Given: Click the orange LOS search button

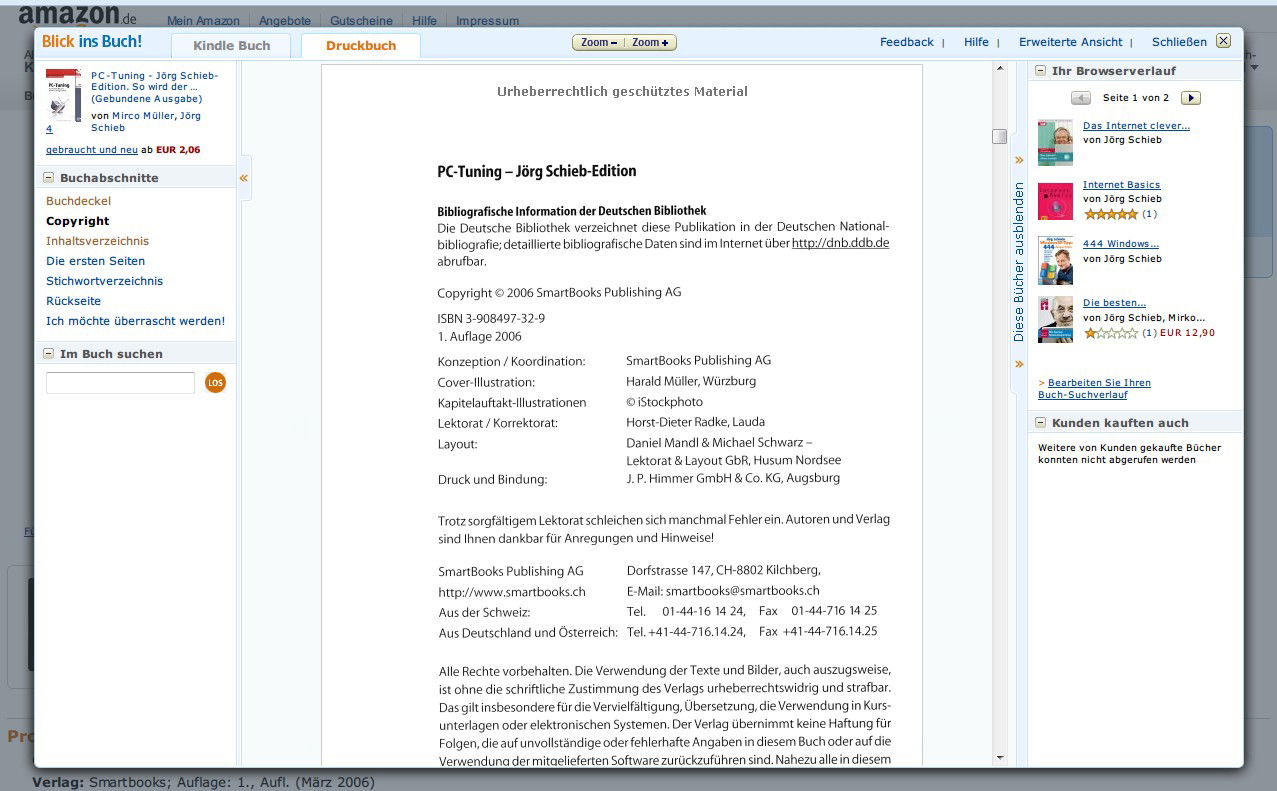Looking at the screenshot, I should click(215, 382).
